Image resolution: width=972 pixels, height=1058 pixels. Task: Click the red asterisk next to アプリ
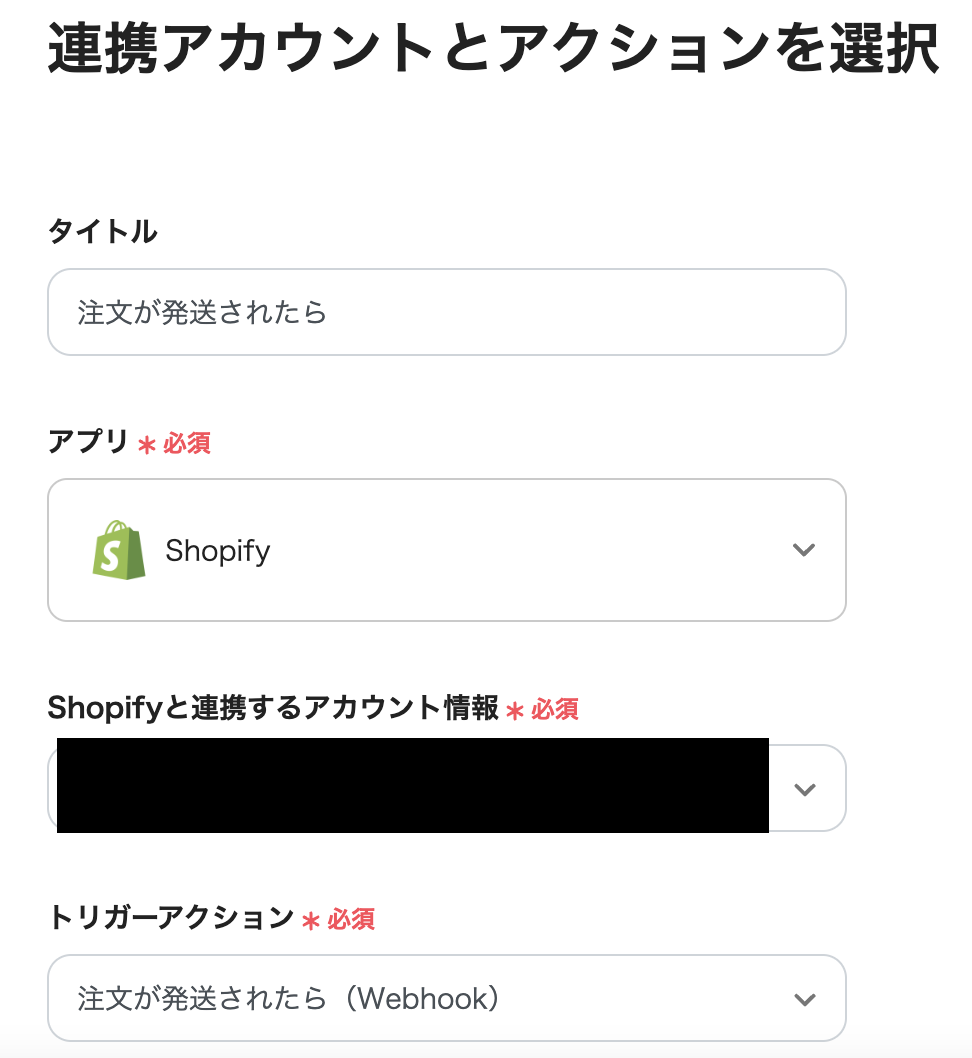coord(147,445)
